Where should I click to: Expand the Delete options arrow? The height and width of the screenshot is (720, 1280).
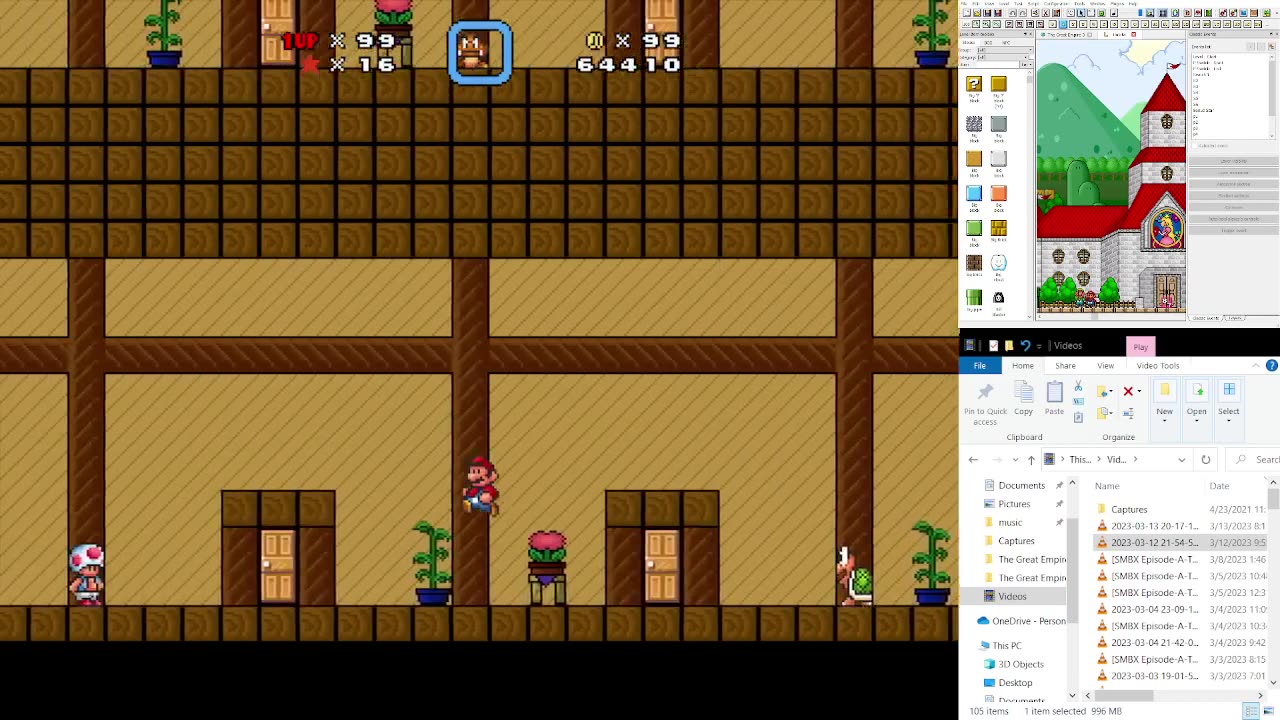point(1139,392)
